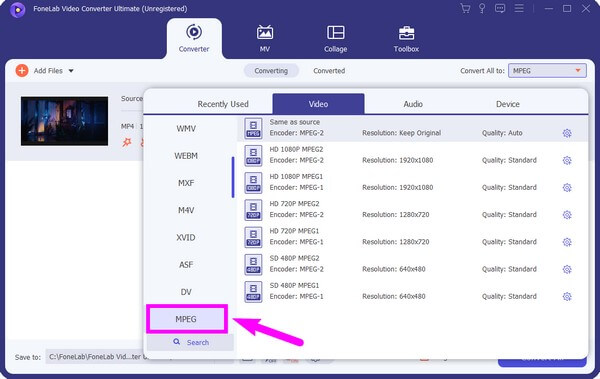Open settings gear for HD 1080P MPEG2

click(x=567, y=160)
